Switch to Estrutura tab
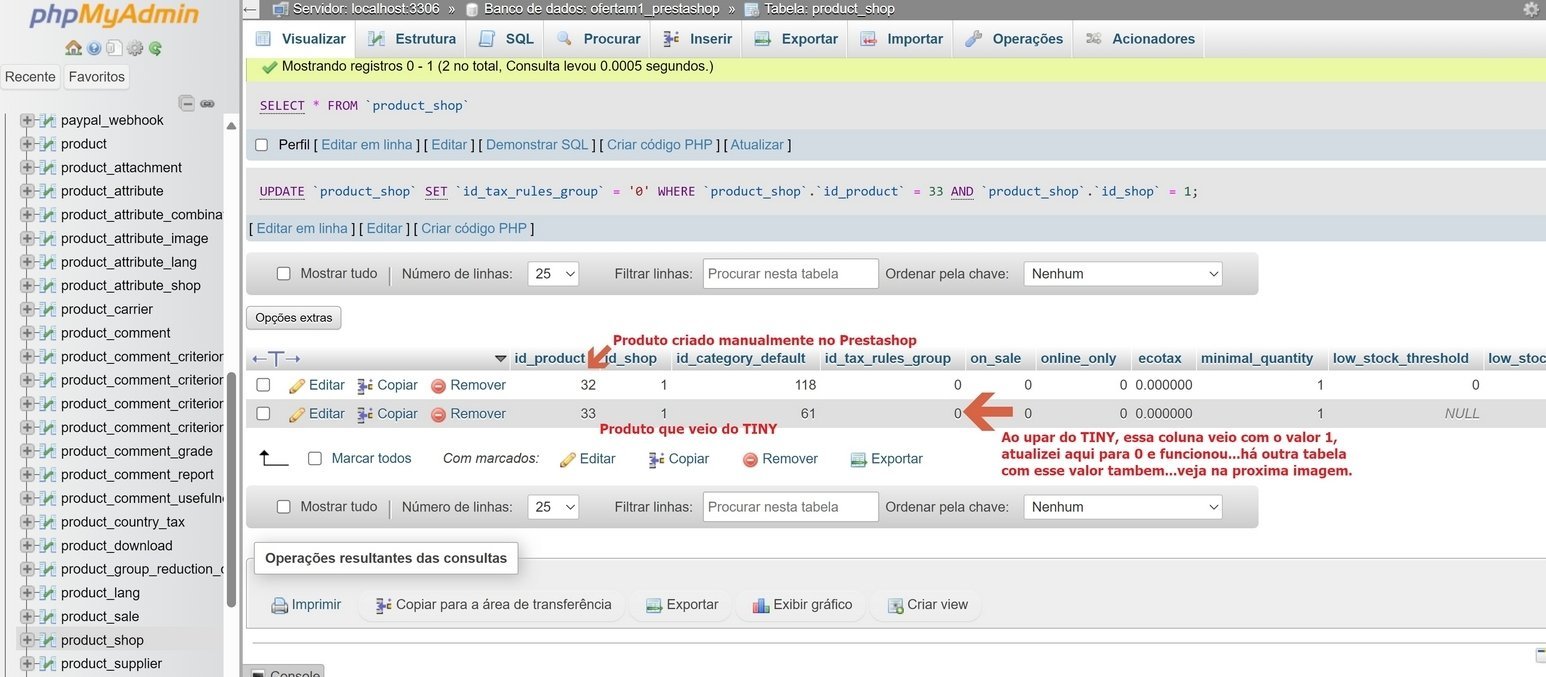The height and width of the screenshot is (677, 1546). pyautogui.click(x=412, y=39)
